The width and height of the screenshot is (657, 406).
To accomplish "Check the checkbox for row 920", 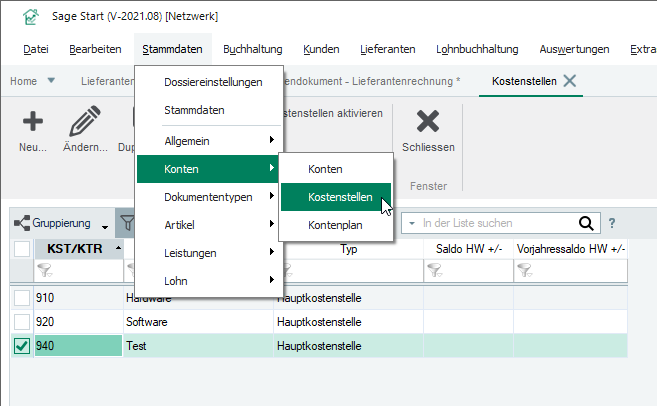I will (x=22, y=322).
